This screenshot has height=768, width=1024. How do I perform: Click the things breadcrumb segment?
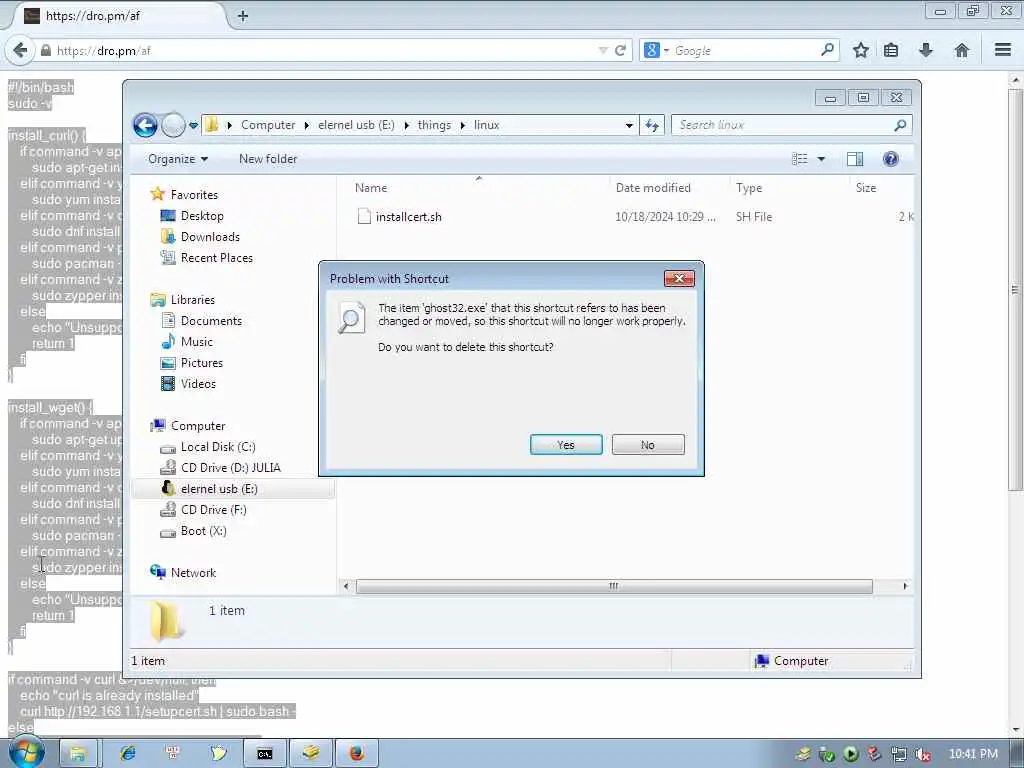[434, 125]
